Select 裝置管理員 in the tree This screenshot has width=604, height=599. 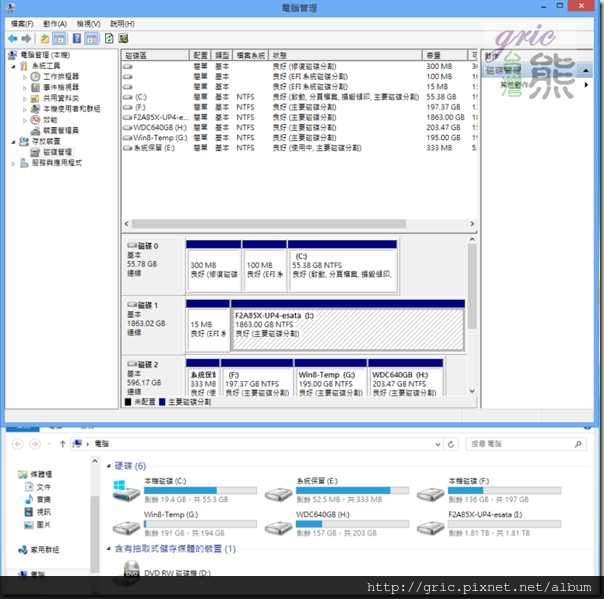(61, 131)
